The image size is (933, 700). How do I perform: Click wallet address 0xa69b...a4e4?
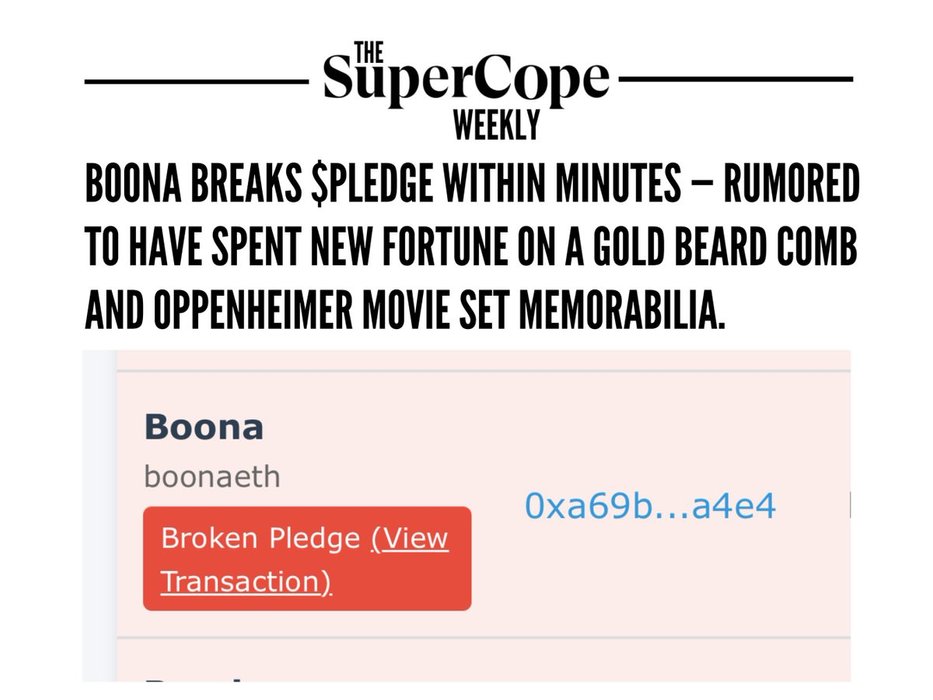click(650, 506)
